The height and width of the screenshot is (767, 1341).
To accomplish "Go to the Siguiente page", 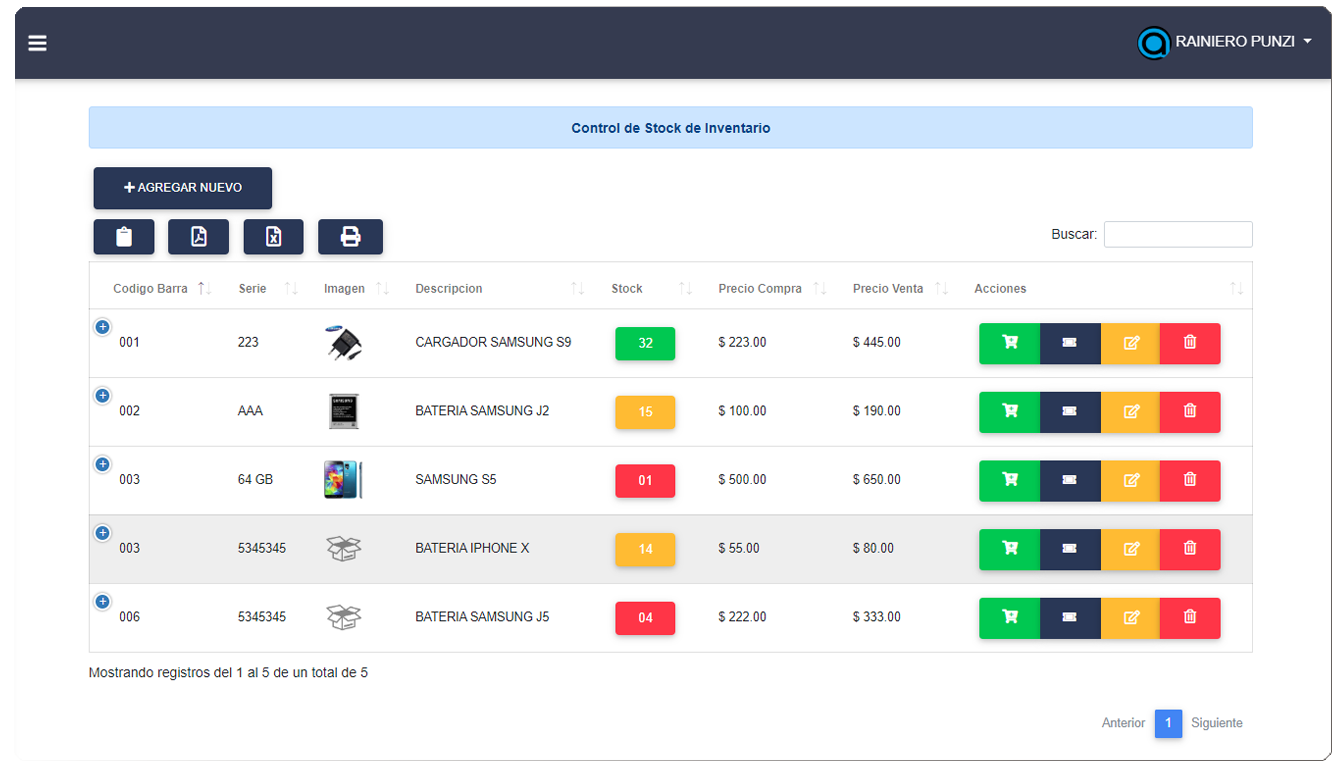I will pyautogui.click(x=1216, y=723).
